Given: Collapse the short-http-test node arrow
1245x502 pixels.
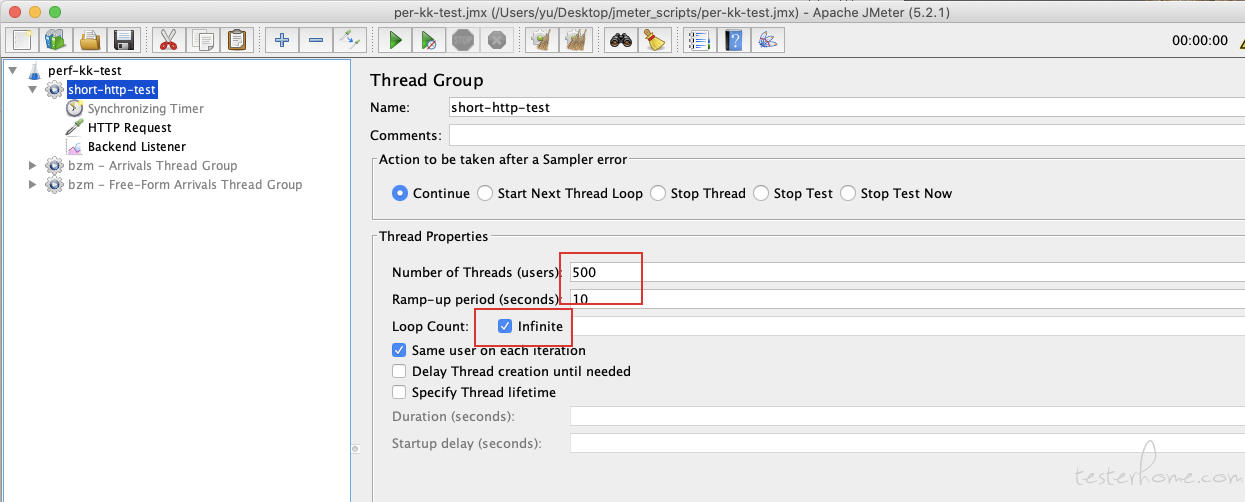Looking at the screenshot, I should 33,90.
